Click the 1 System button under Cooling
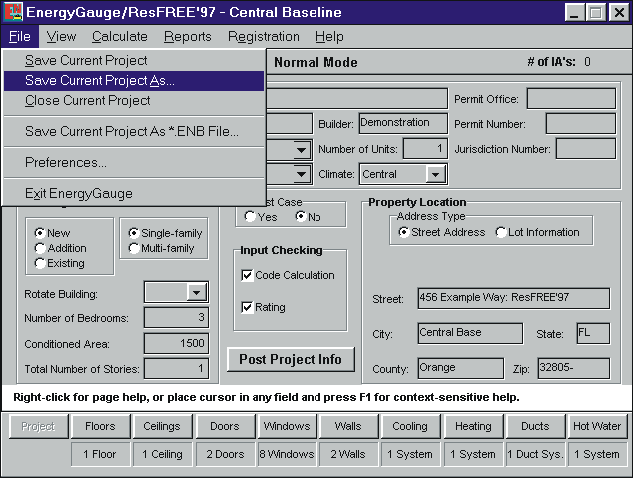The height and width of the screenshot is (478, 633). 410,454
